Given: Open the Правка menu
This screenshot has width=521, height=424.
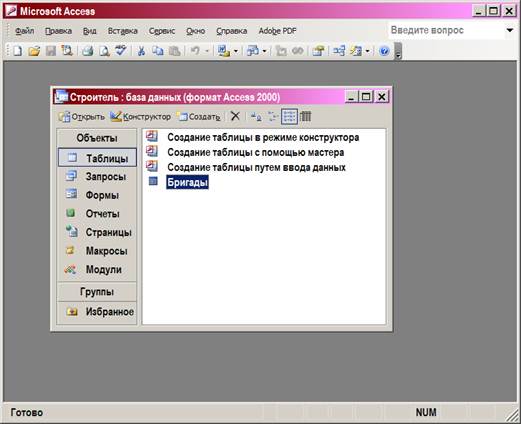Looking at the screenshot, I should point(58,31).
